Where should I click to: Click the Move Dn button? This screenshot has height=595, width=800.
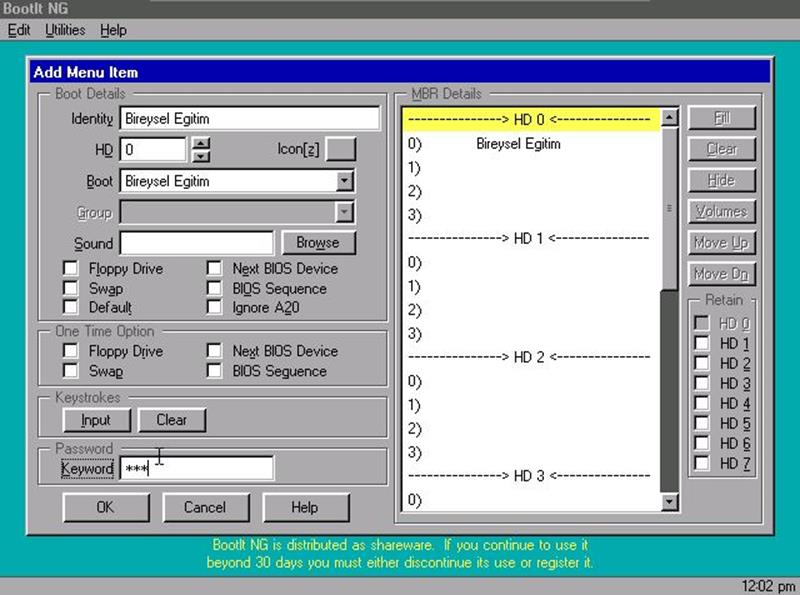pos(722,275)
